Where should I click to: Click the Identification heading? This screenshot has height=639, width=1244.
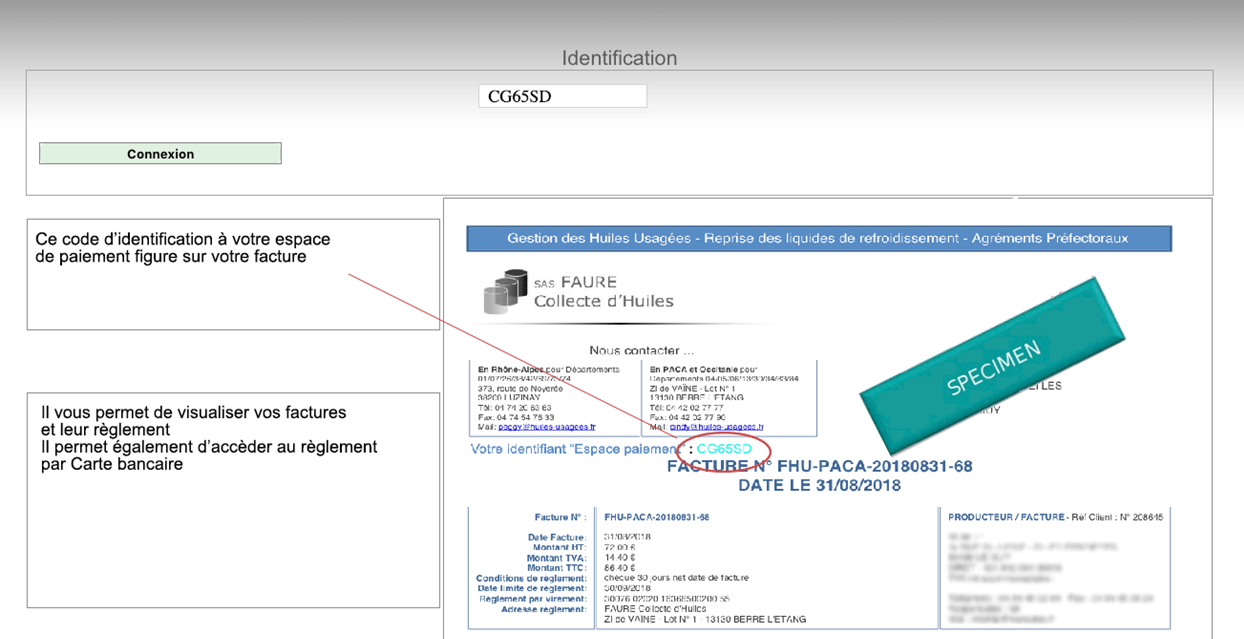point(619,58)
